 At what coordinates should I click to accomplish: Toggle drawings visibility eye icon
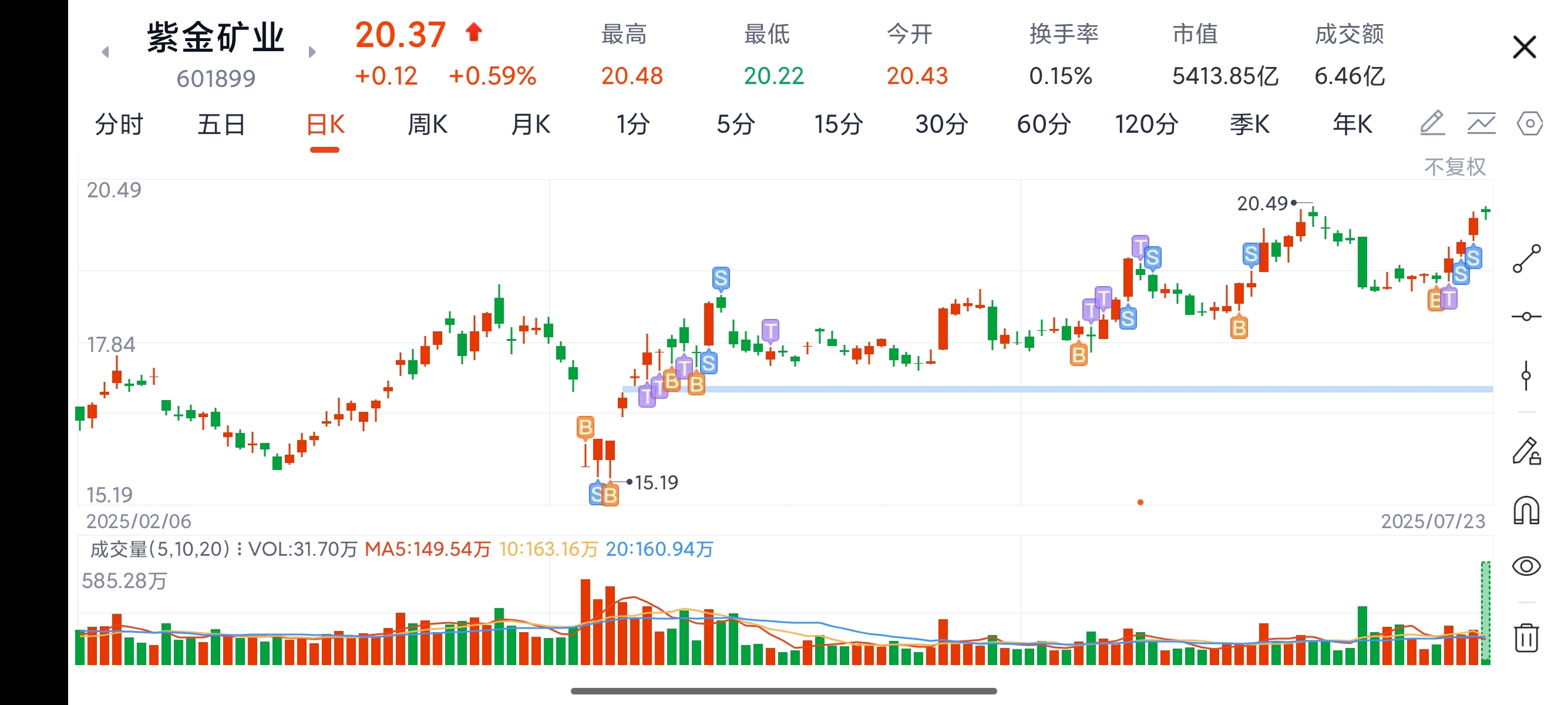1527,566
